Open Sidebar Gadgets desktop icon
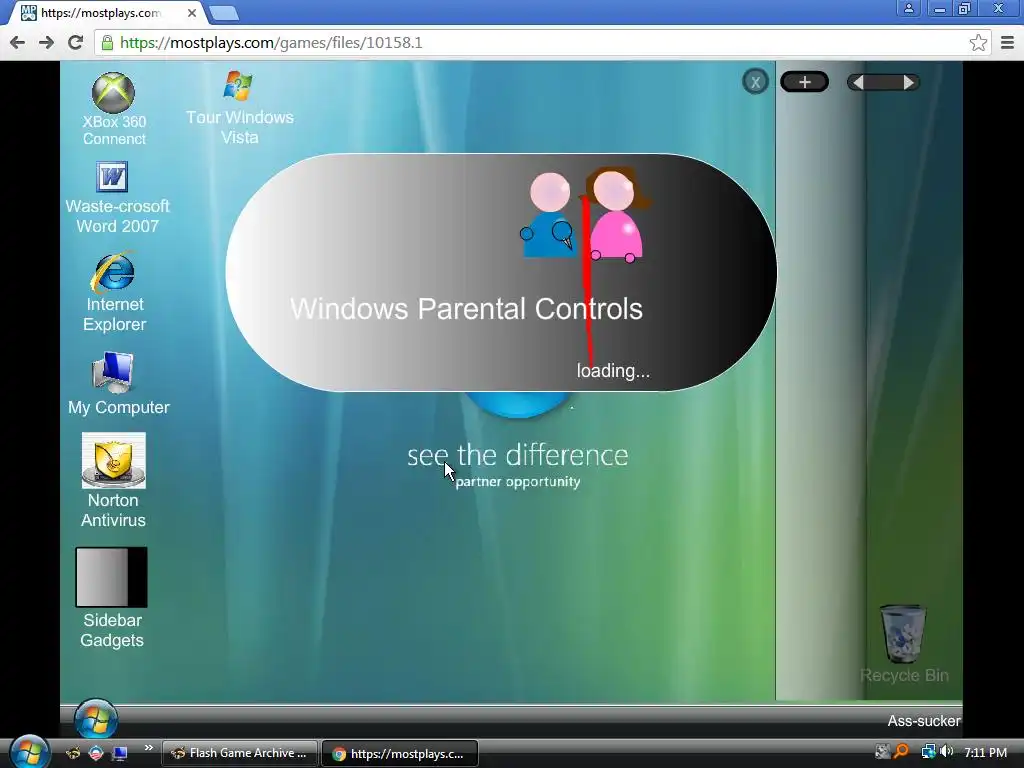This screenshot has width=1024, height=768. pyautogui.click(x=112, y=598)
